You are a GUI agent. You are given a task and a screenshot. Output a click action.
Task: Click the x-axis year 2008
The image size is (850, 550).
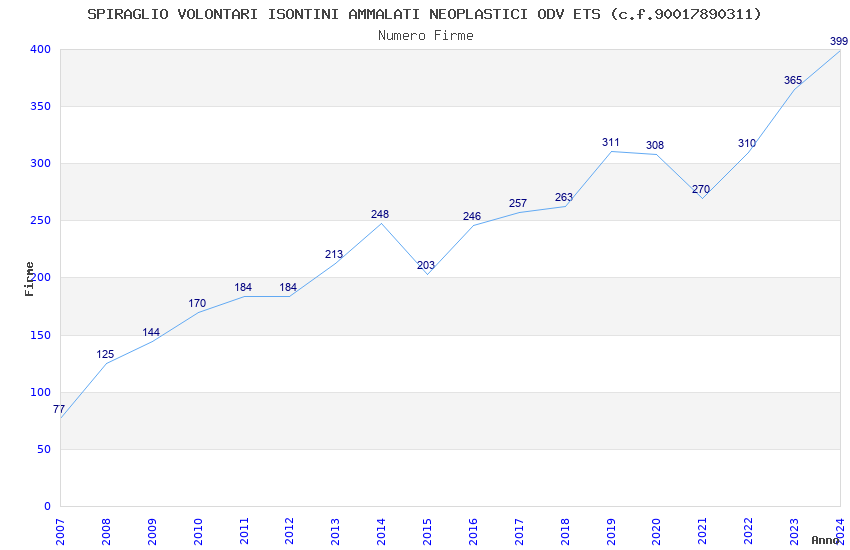coord(106,532)
